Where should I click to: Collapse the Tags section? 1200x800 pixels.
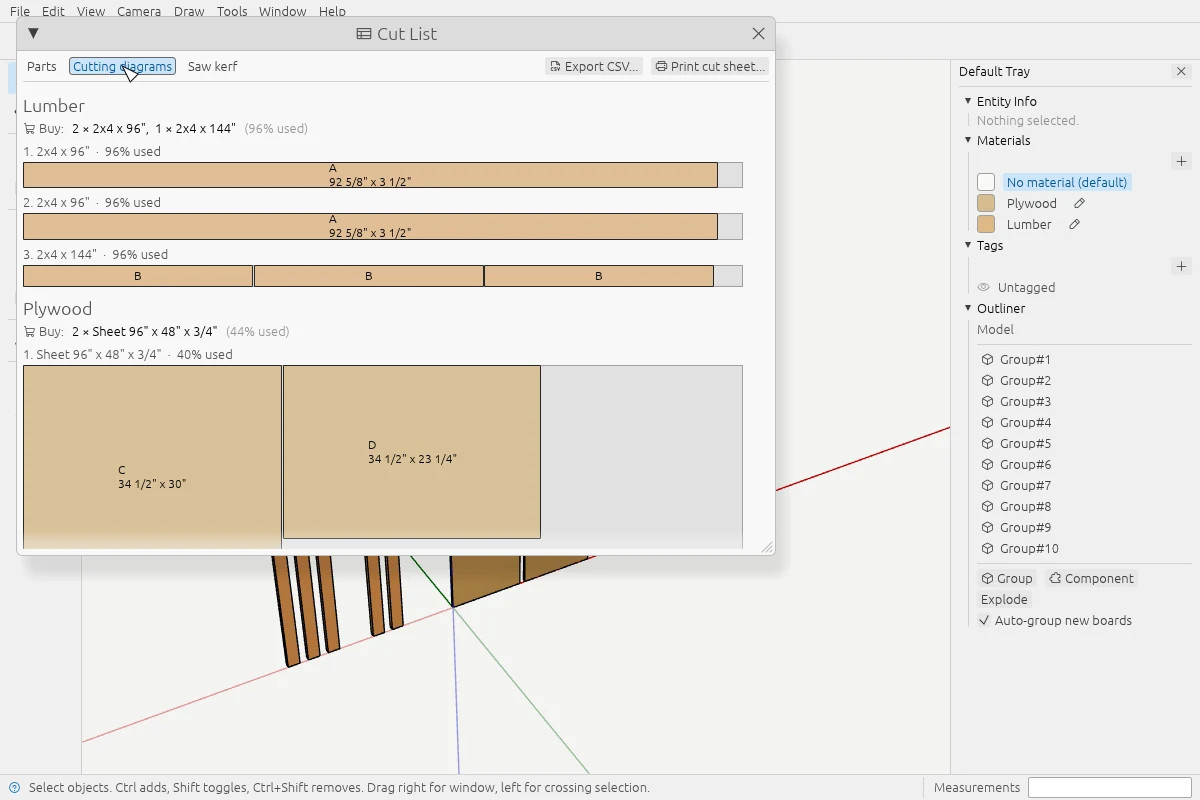click(968, 246)
